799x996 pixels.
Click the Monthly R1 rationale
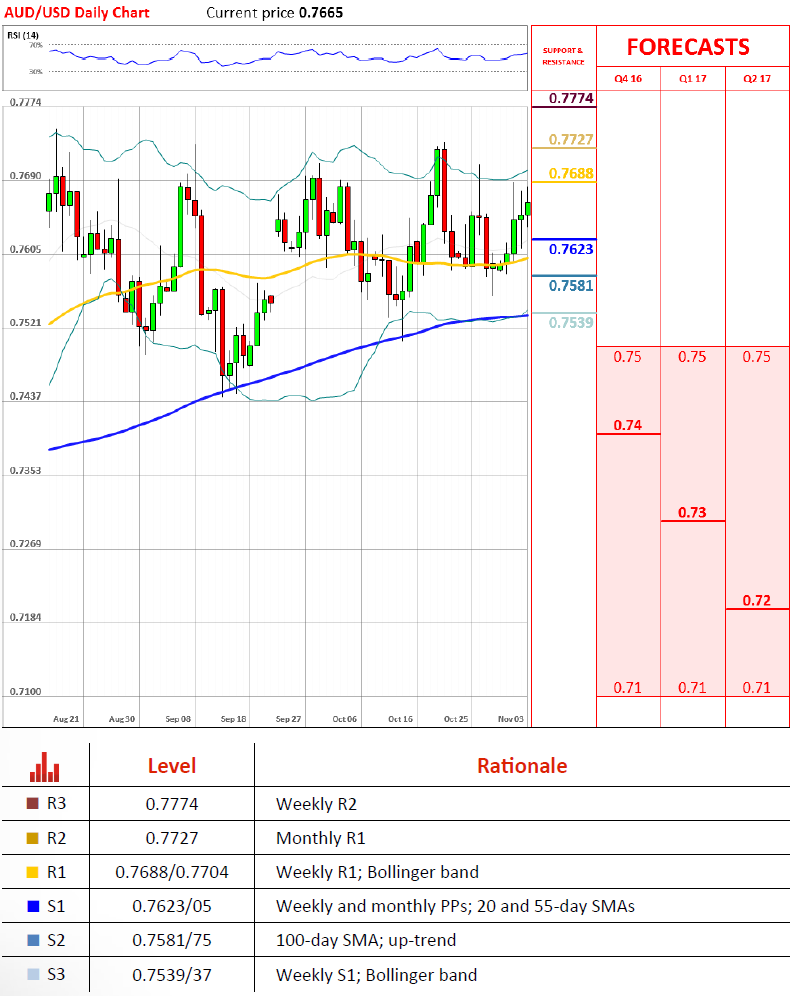321,838
